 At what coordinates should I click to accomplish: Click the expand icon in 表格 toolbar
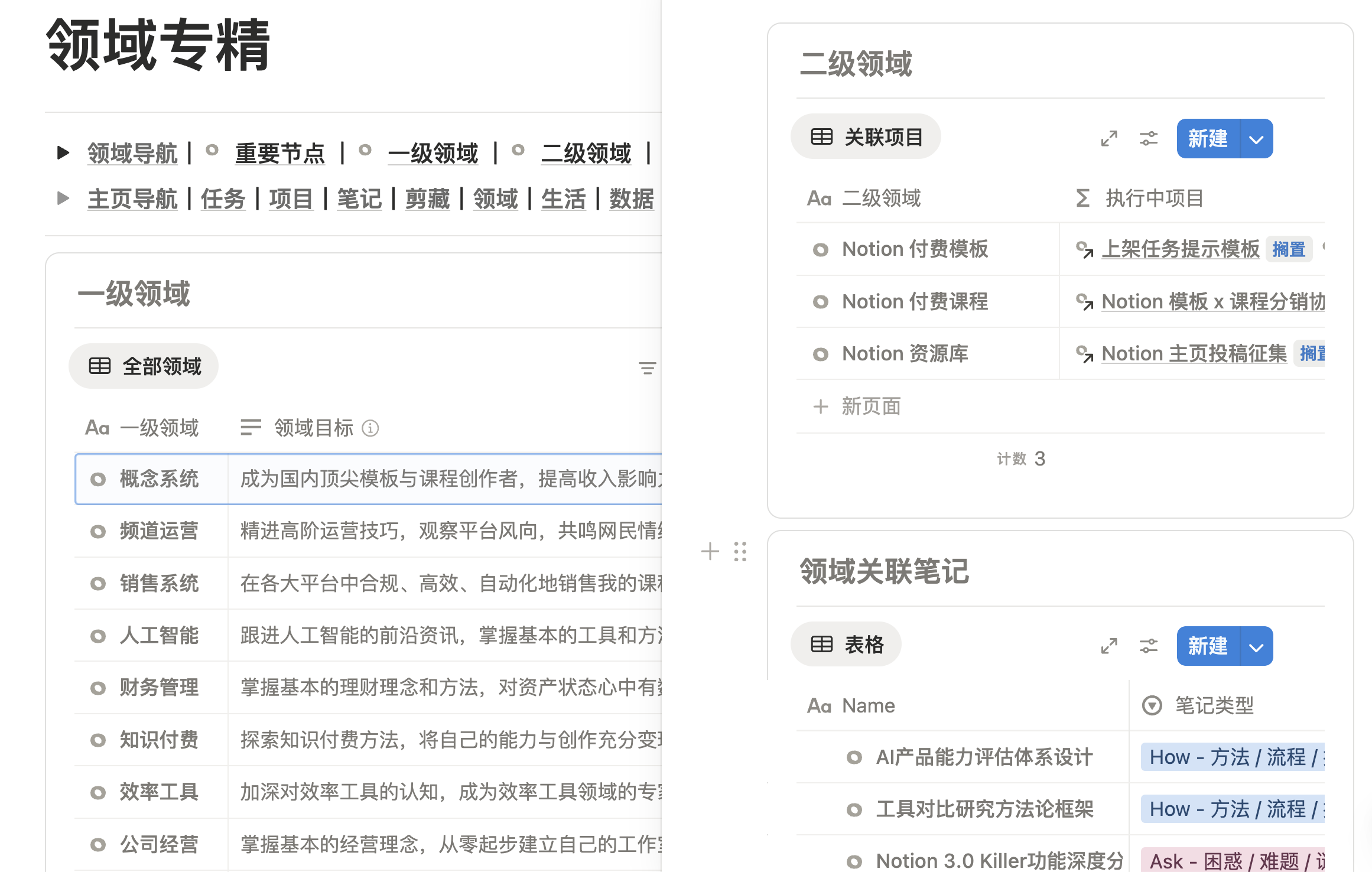pos(1109,646)
